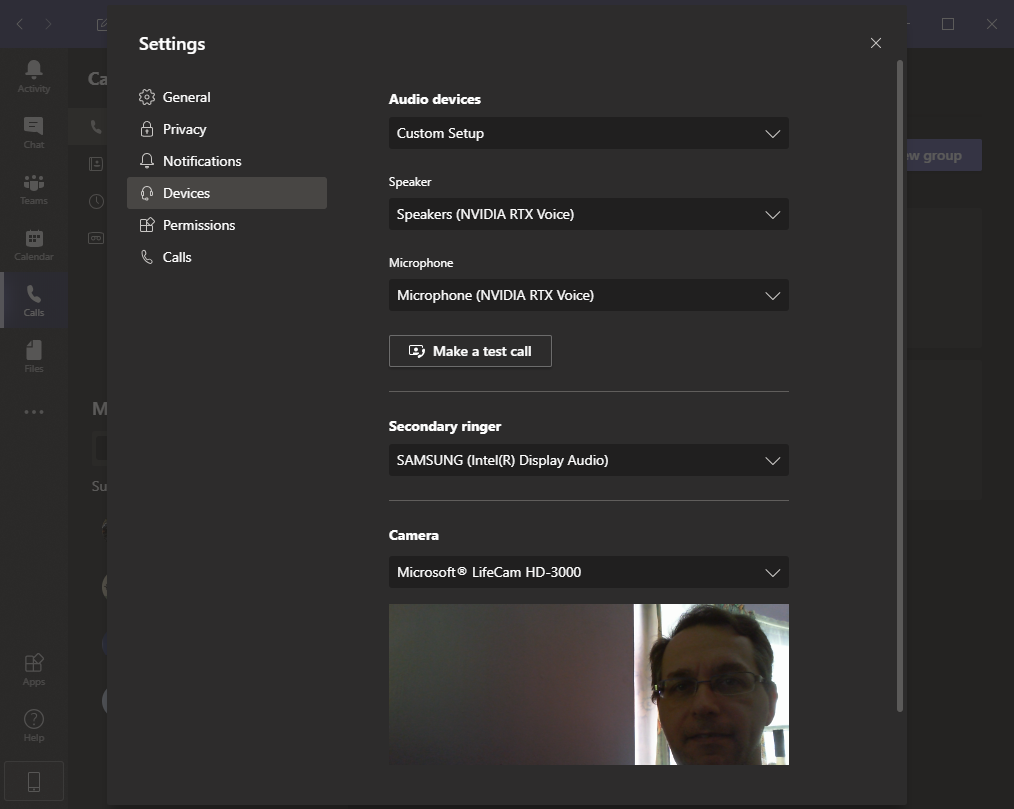
Task: Click the camera preview image
Action: pyautogui.click(x=588, y=684)
